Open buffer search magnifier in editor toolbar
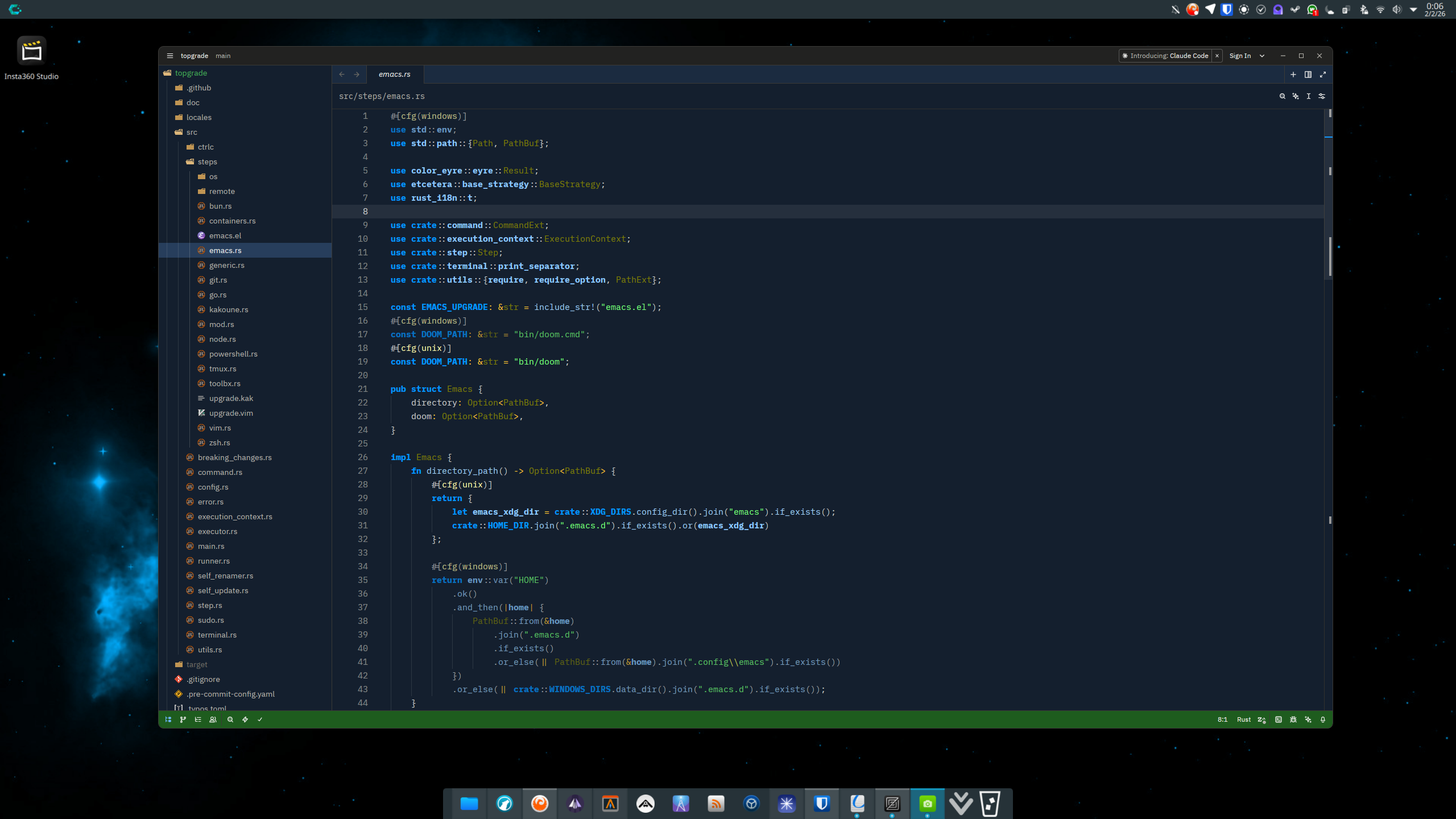The height and width of the screenshot is (819, 1456). 1283,96
